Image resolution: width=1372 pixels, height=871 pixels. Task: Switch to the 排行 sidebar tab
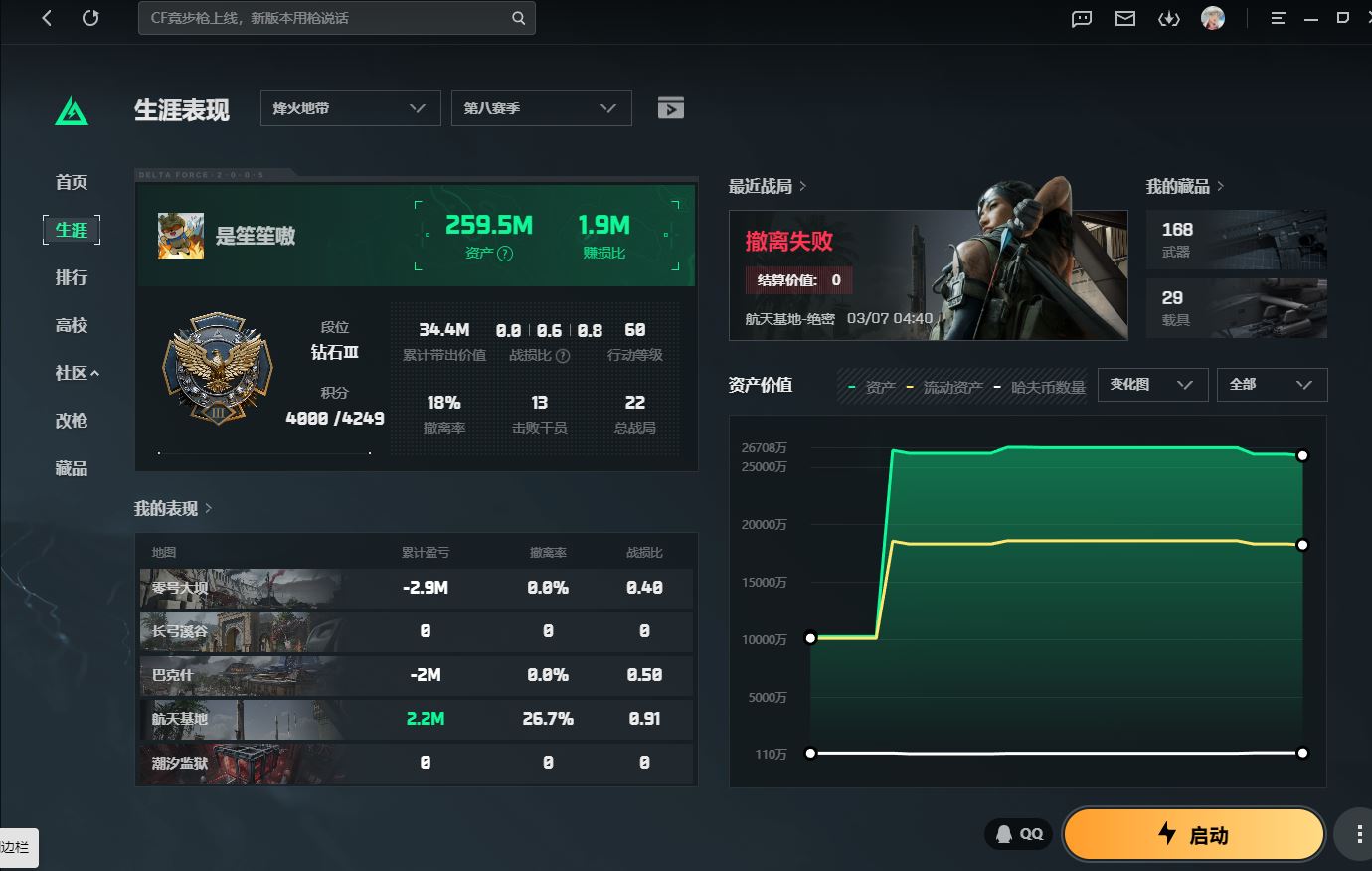(x=72, y=277)
